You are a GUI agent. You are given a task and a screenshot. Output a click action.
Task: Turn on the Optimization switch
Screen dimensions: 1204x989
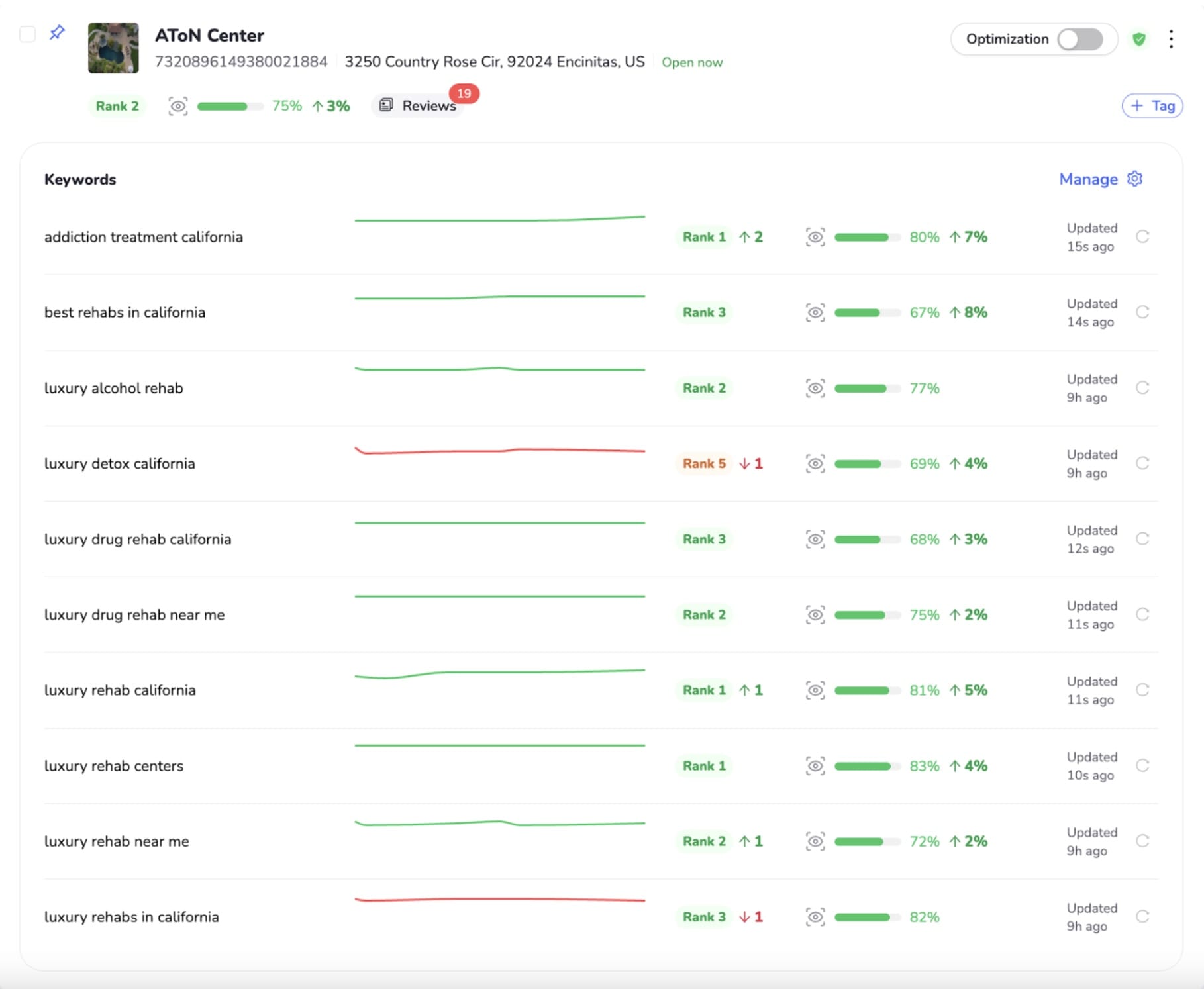coord(1079,39)
